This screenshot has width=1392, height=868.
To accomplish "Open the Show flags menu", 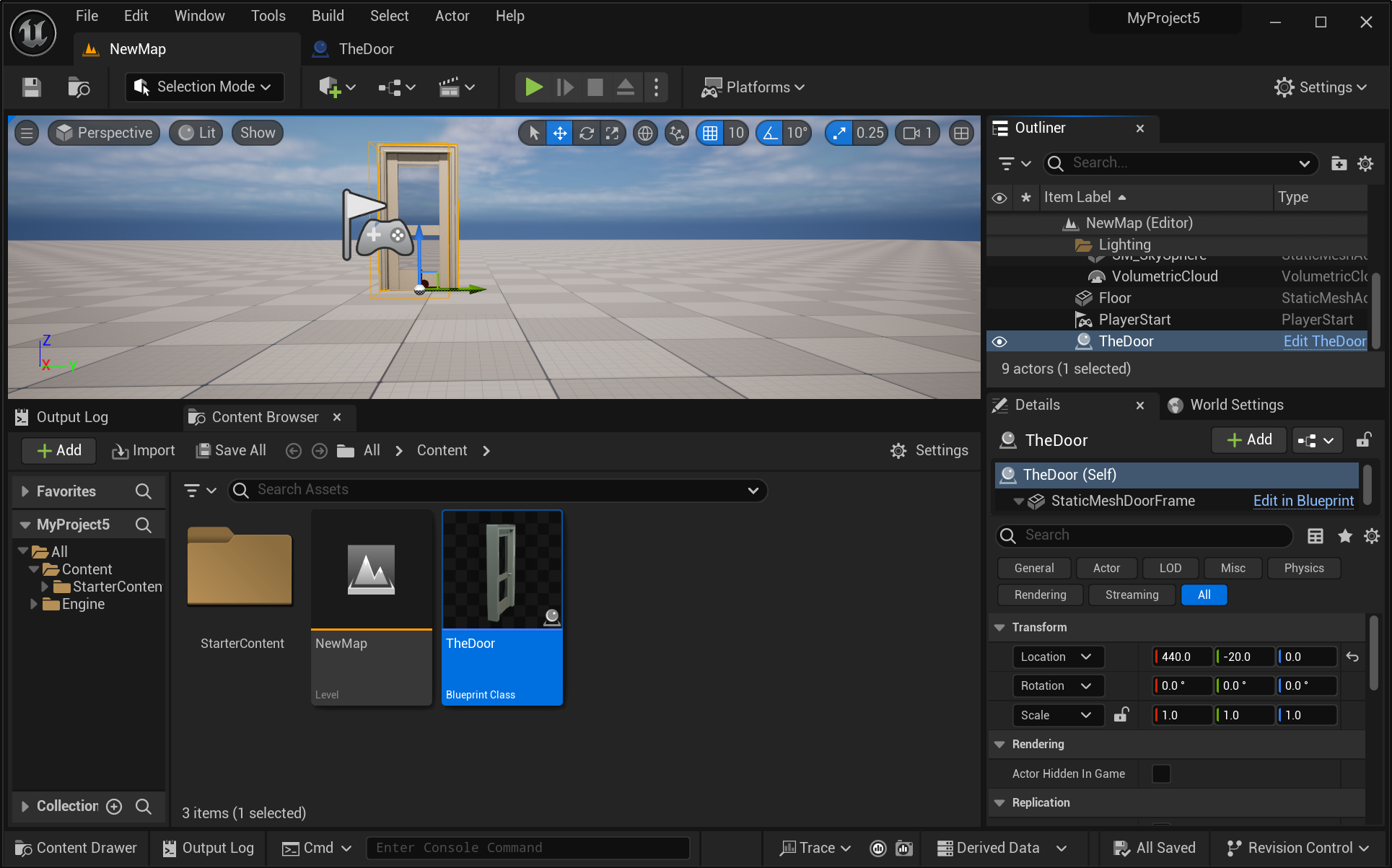I will [258, 133].
